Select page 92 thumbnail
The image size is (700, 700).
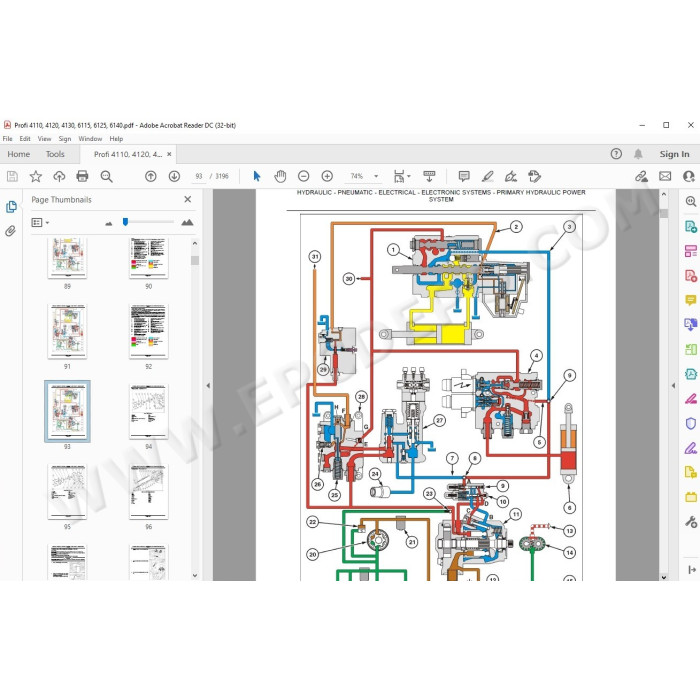coord(149,331)
